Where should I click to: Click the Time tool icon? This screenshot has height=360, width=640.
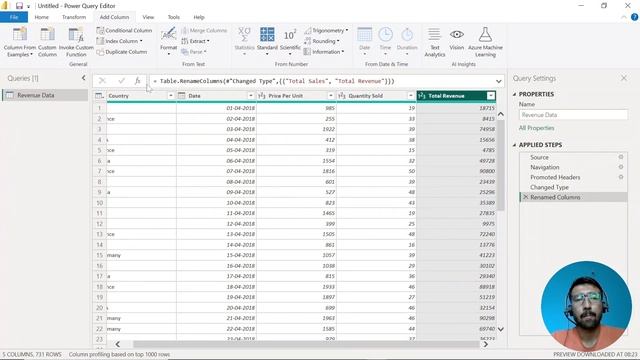[x=385, y=35]
